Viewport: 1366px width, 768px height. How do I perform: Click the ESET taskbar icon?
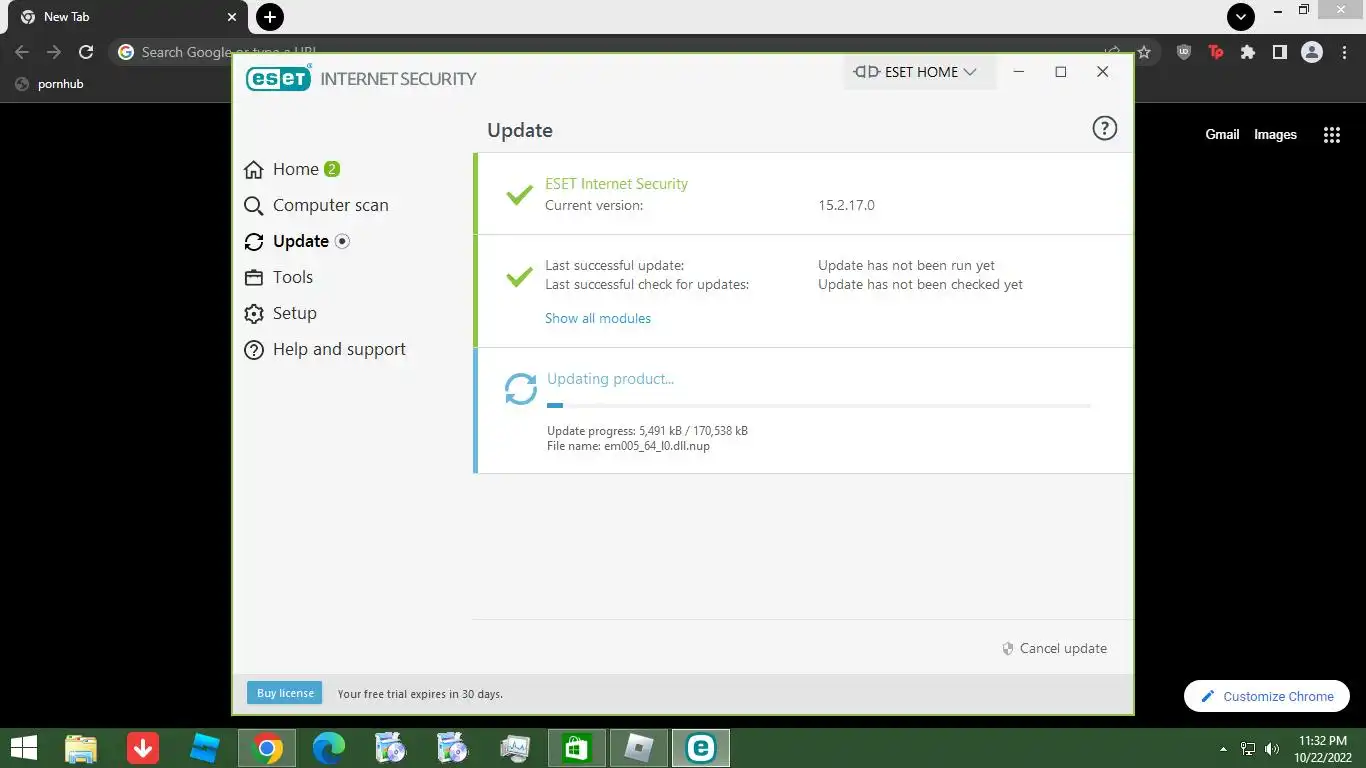(701, 748)
